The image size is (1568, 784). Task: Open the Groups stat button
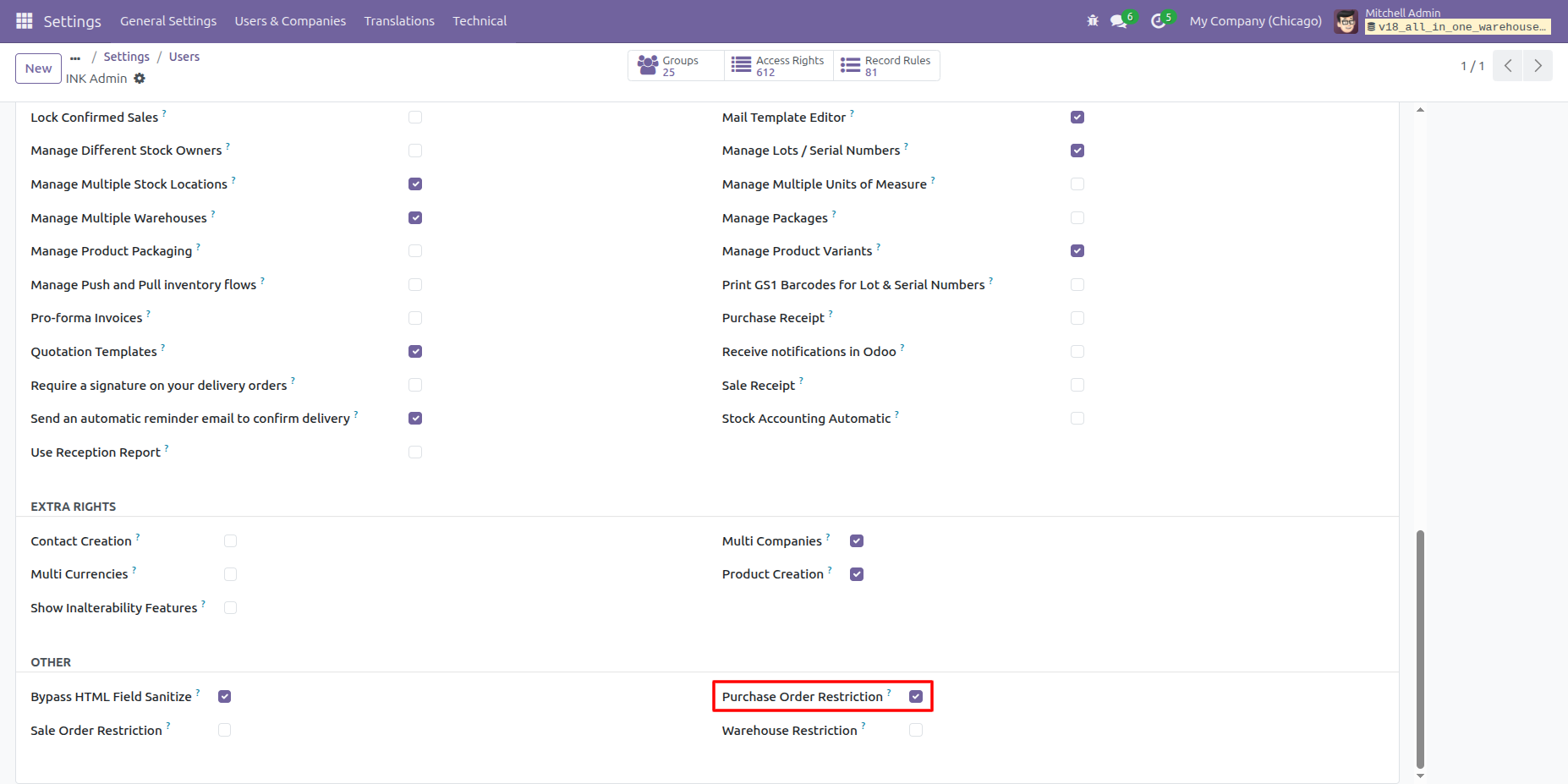click(676, 66)
